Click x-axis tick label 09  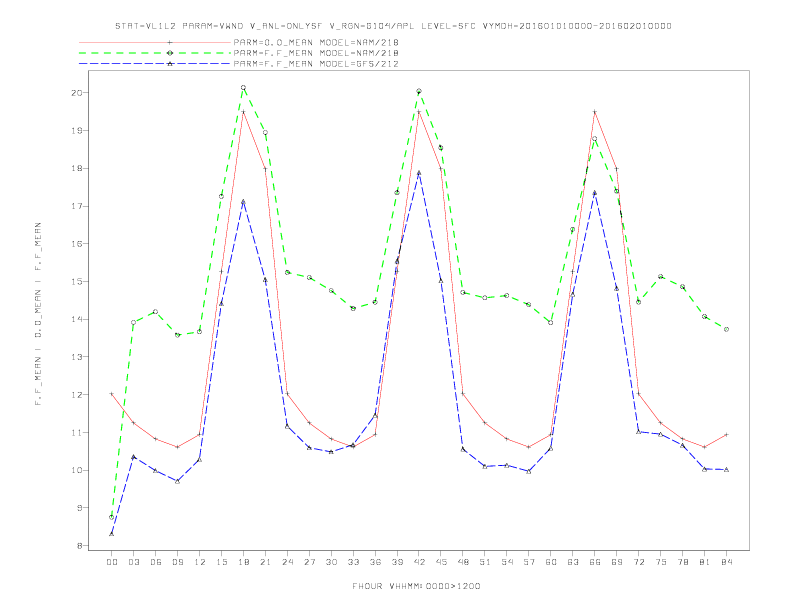click(x=177, y=562)
